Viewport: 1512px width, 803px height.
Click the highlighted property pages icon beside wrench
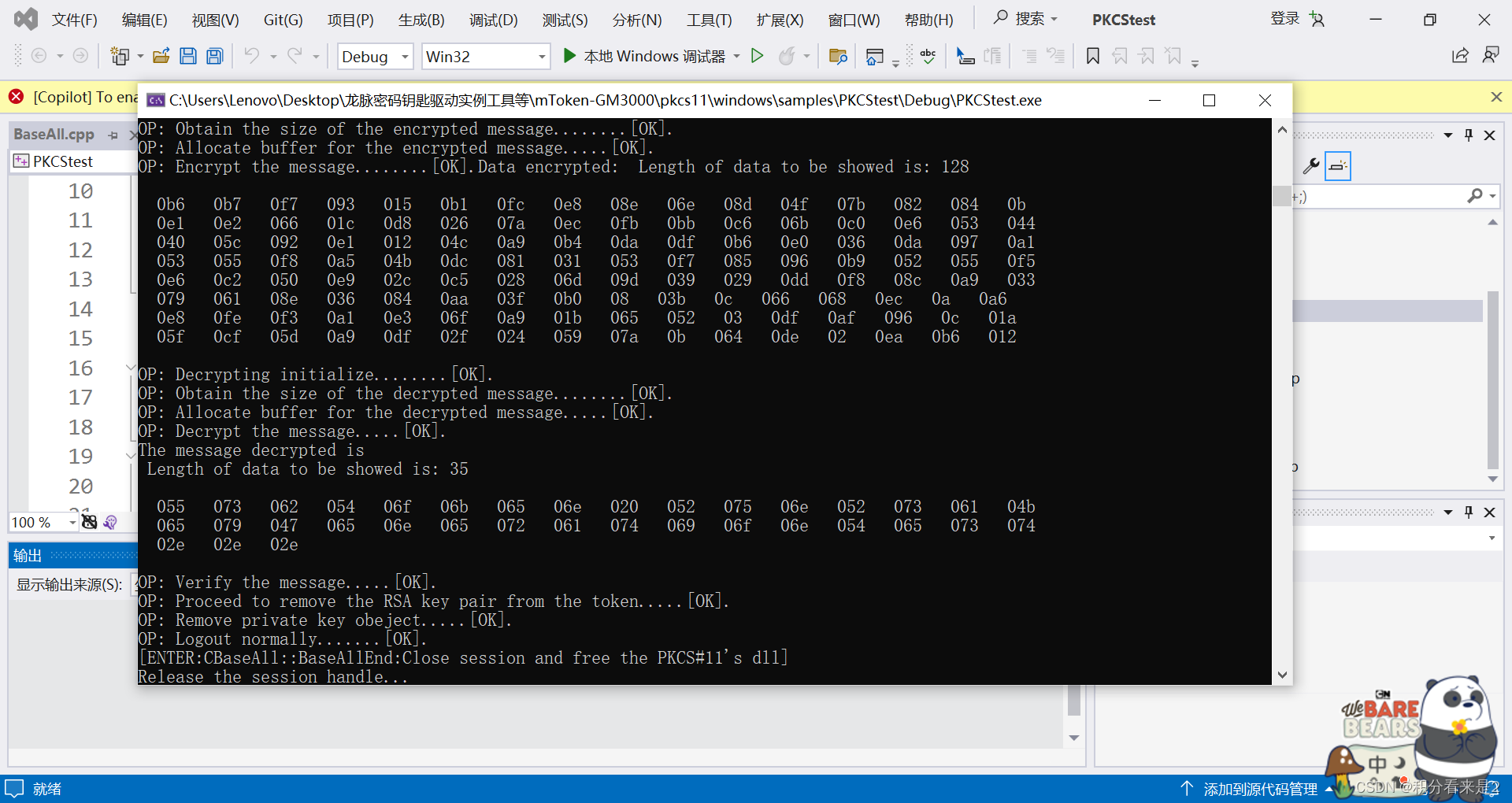pos(1338,166)
